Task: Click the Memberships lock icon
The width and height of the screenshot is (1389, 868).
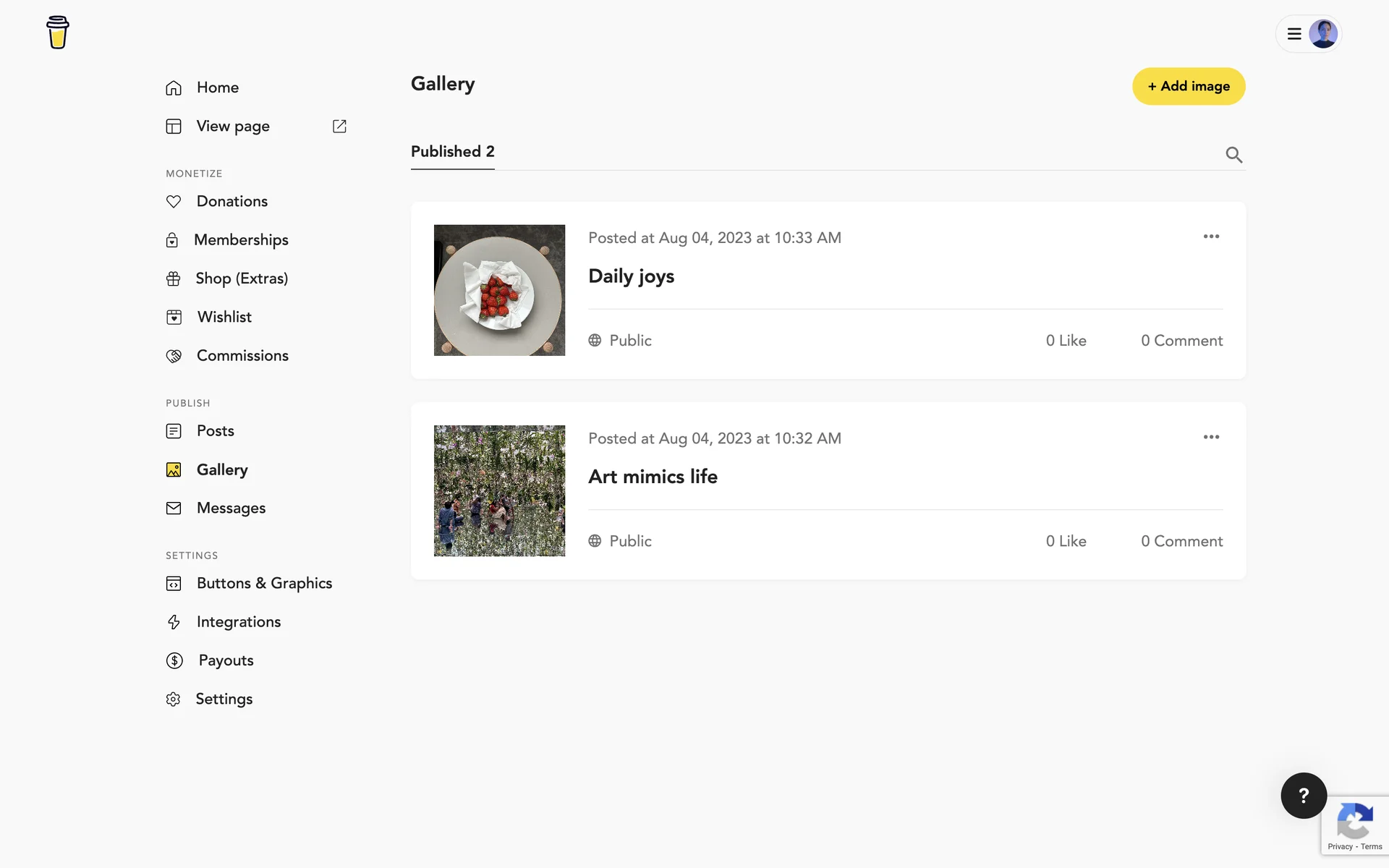Action: [x=172, y=240]
